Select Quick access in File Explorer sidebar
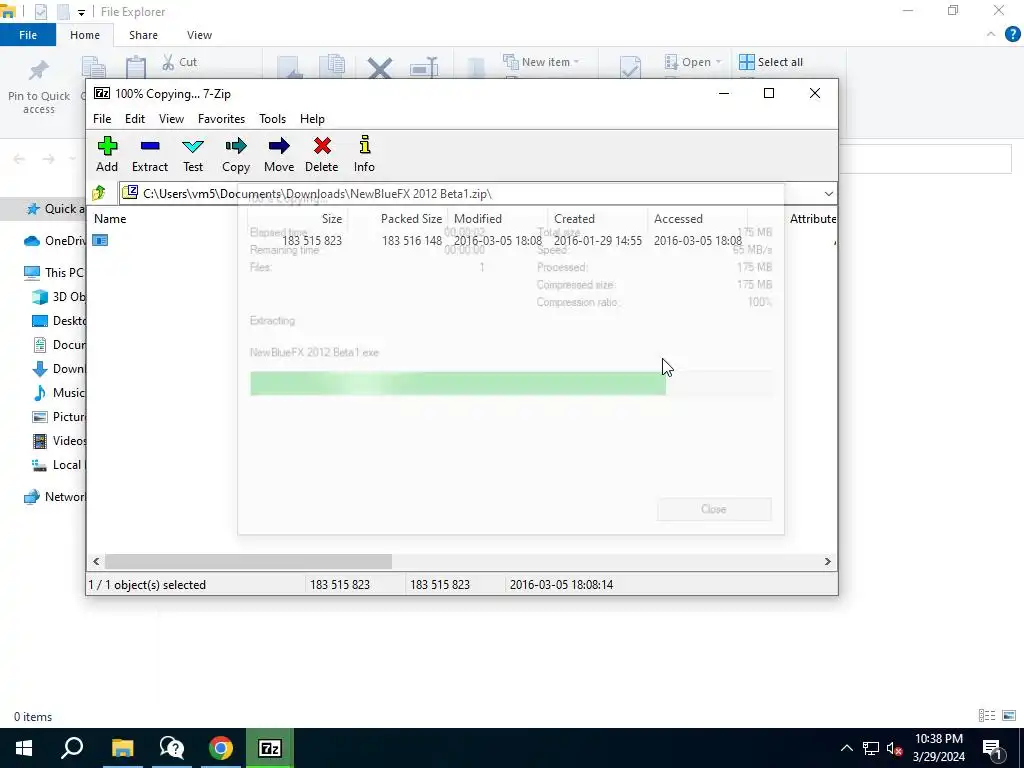The width and height of the screenshot is (1024, 768). [x=56, y=209]
